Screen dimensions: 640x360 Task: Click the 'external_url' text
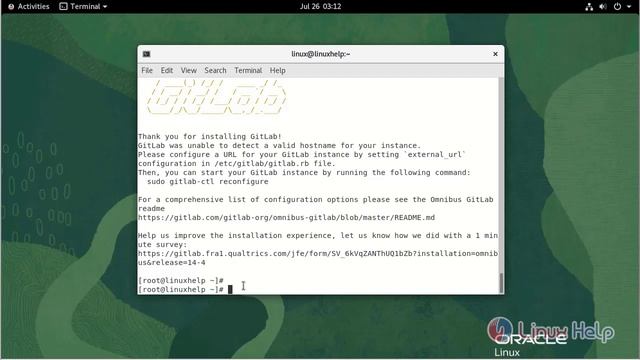coord(434,155)
